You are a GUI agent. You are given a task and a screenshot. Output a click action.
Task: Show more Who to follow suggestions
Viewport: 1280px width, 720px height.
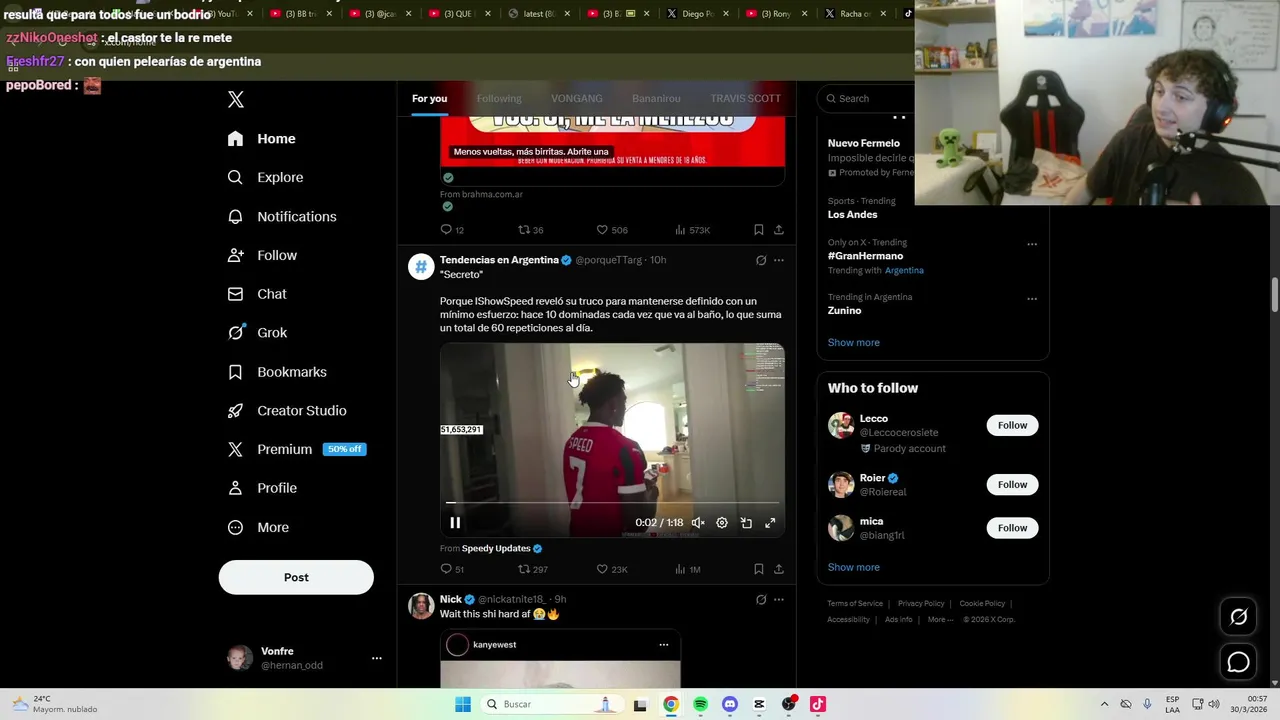pyautogui.click(x=853, y=567)
